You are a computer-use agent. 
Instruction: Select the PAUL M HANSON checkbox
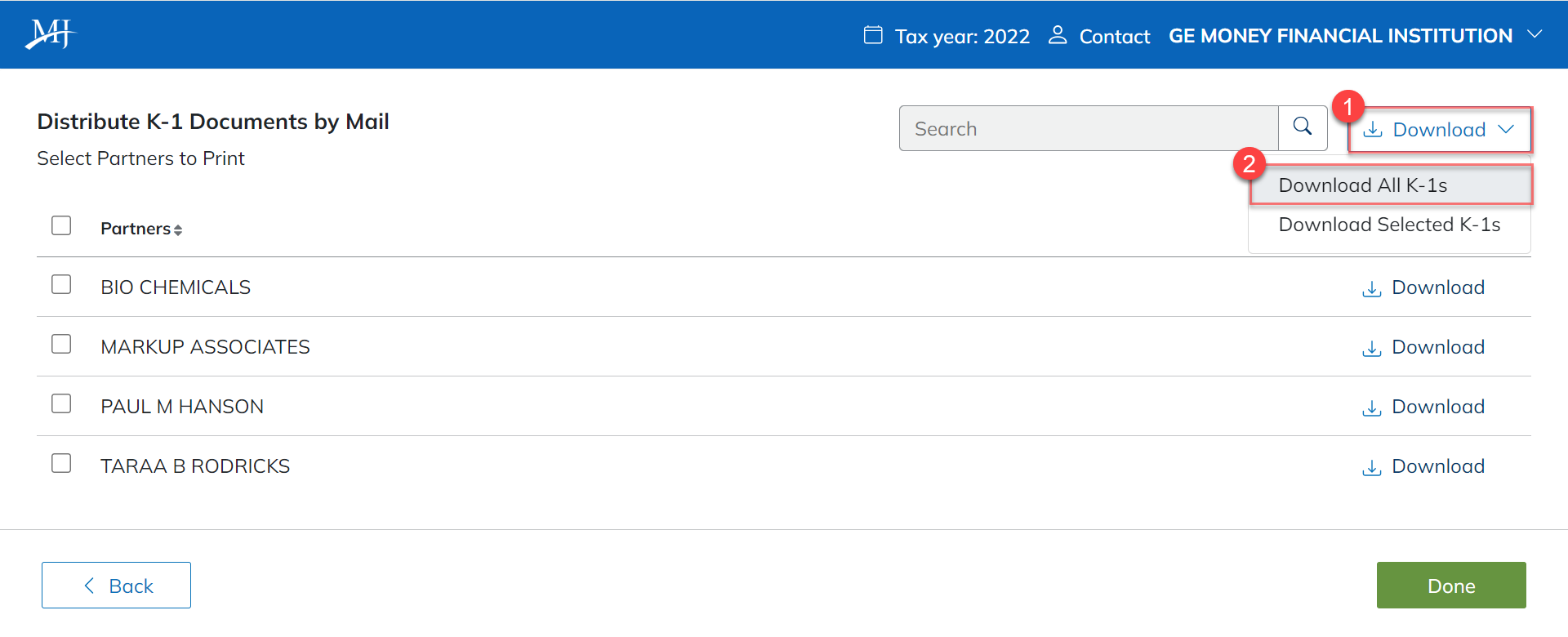click(x=61, y=403)
